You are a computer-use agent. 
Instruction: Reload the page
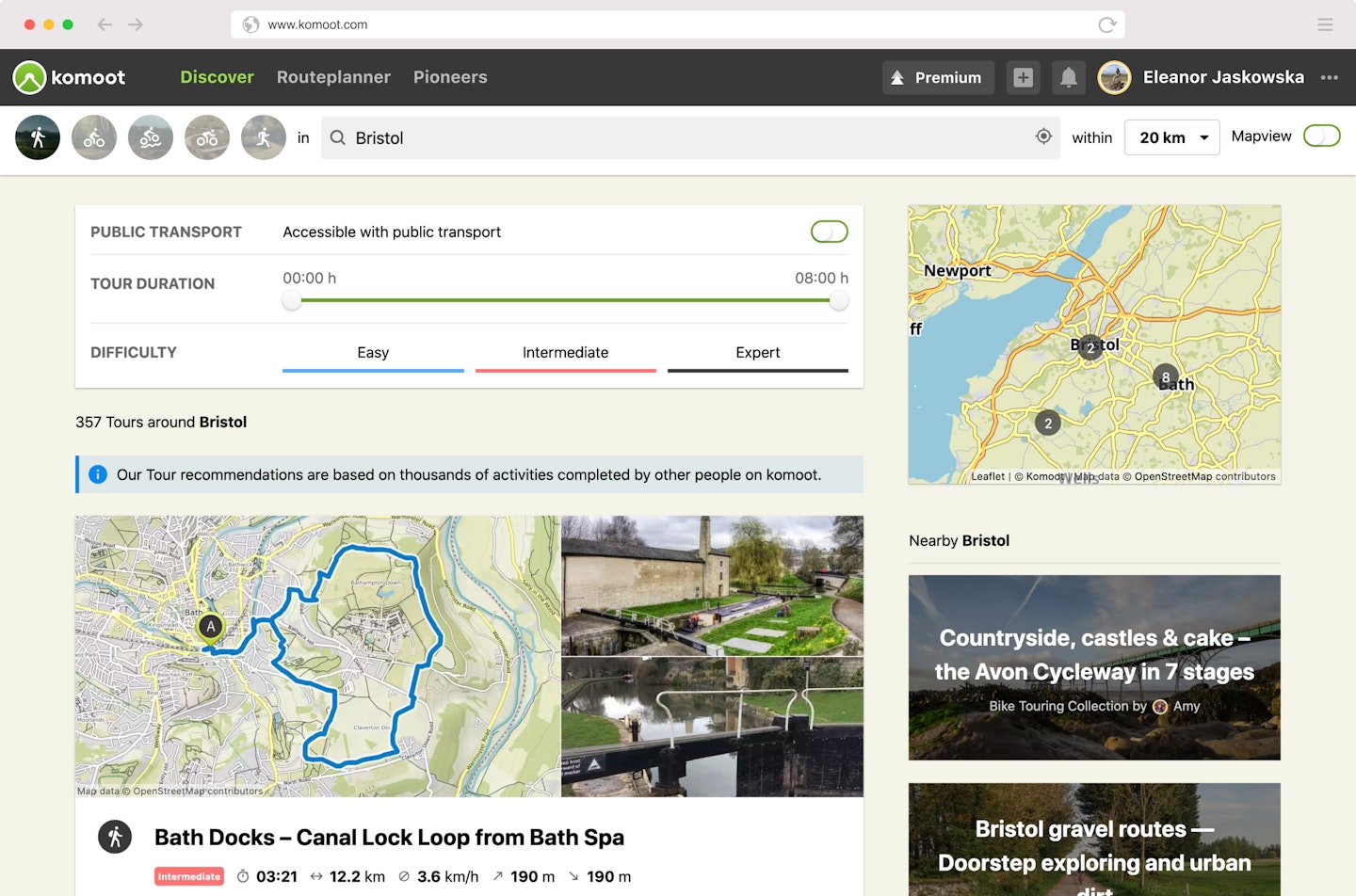1107,24
